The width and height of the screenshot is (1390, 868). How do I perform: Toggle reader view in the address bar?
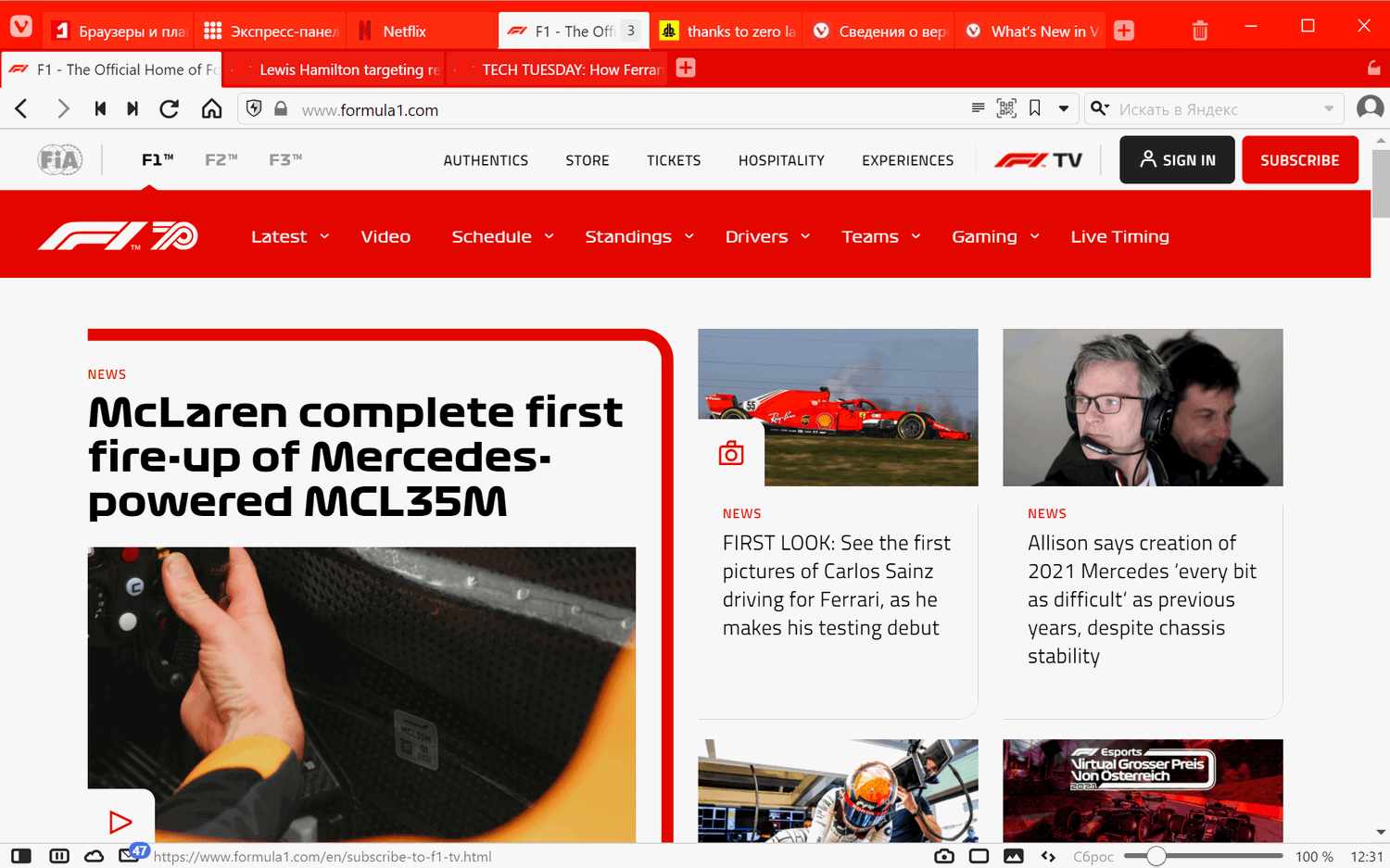978,108
